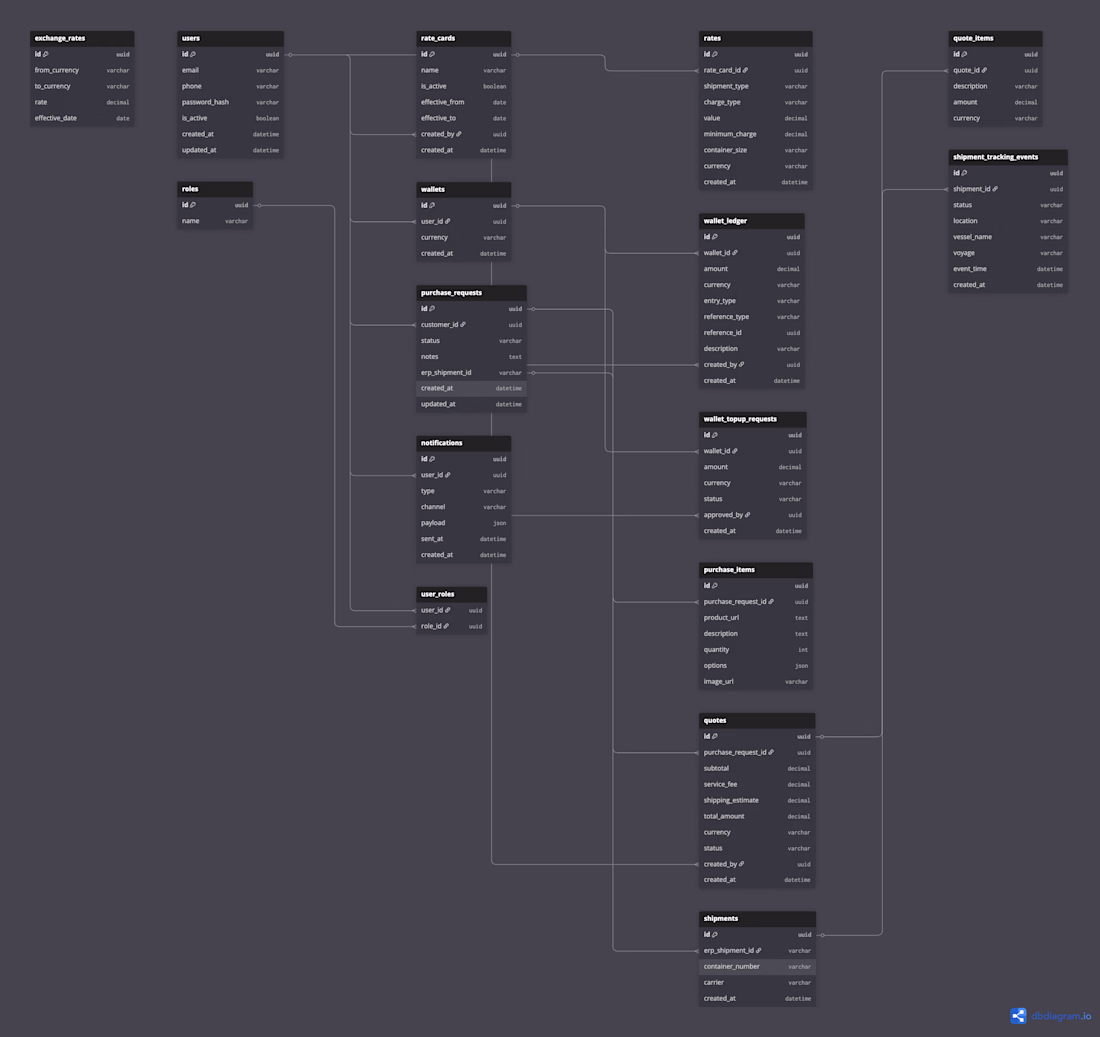Click the quote_items table header
Image resolution: width=1100 pixels, height=1037 pixels.
[995, 39]
